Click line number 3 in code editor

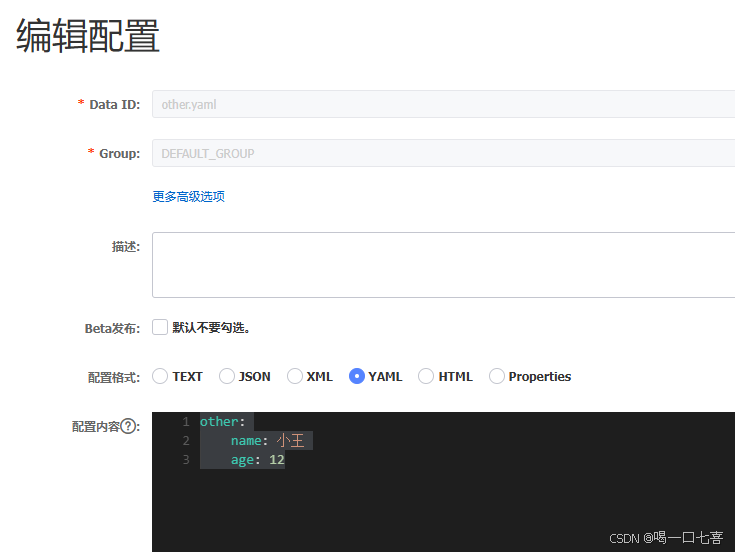point(186,460)
